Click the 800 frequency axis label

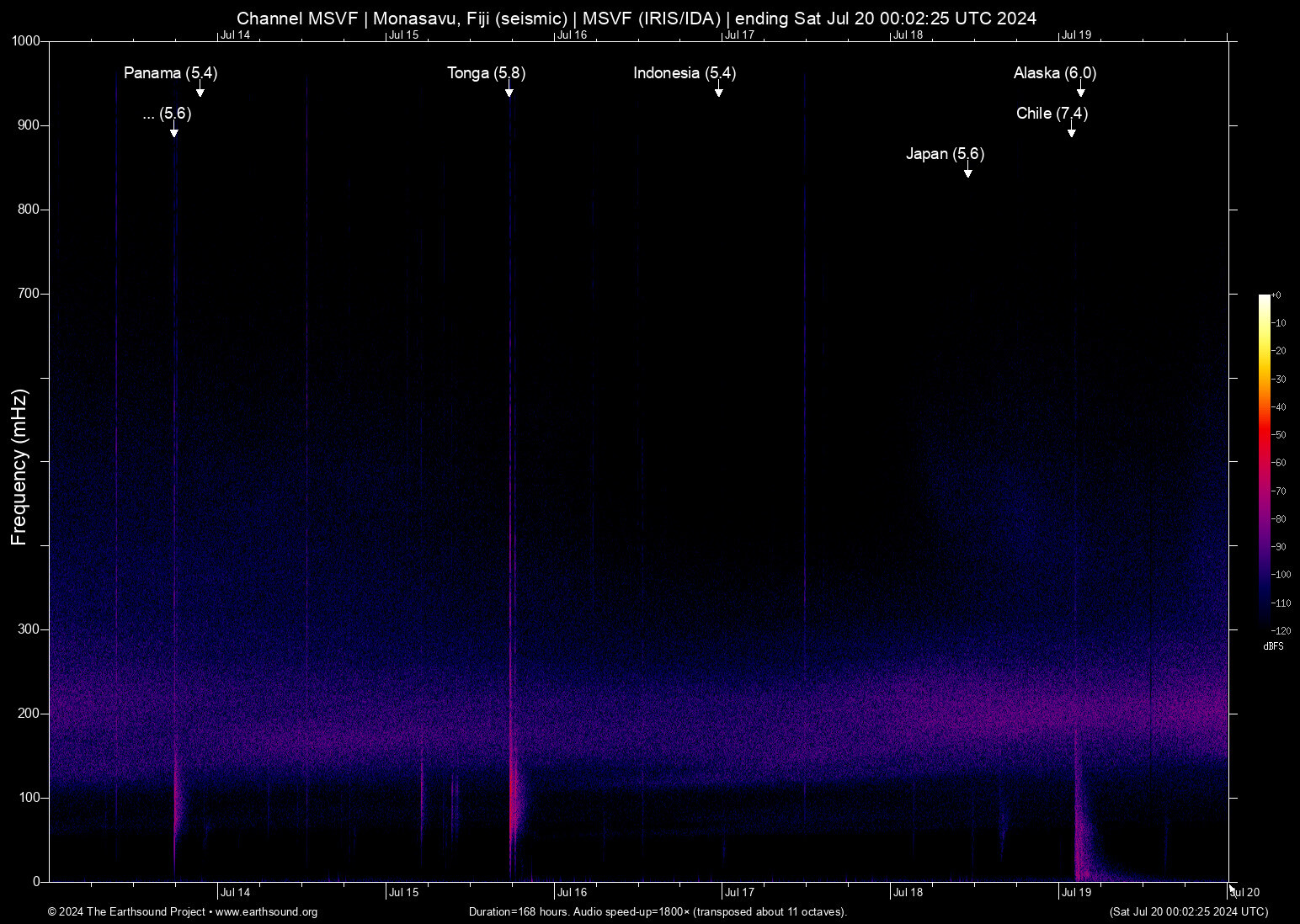point(29,210)
